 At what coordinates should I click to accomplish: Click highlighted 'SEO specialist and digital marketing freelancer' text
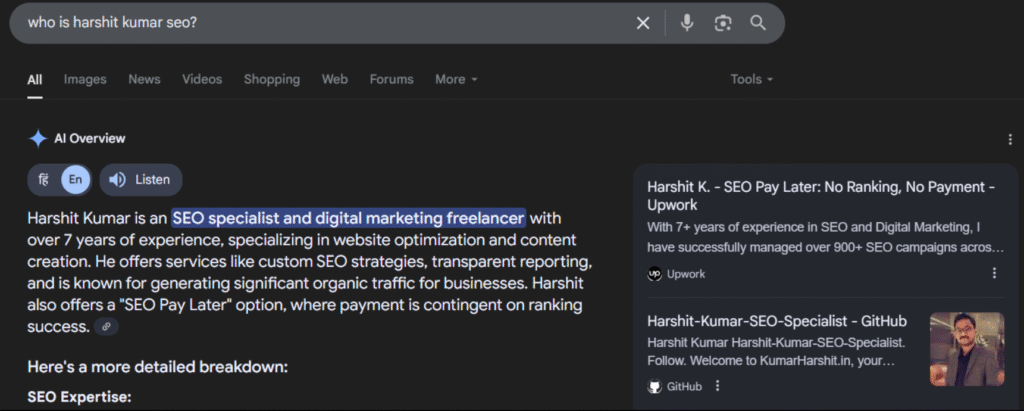(x=349, y=218)
